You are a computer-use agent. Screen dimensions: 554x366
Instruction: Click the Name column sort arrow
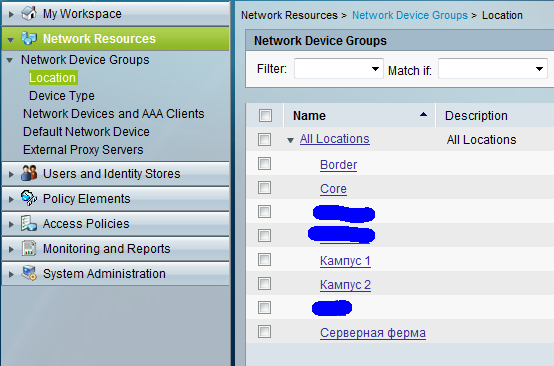coord(423,114)
